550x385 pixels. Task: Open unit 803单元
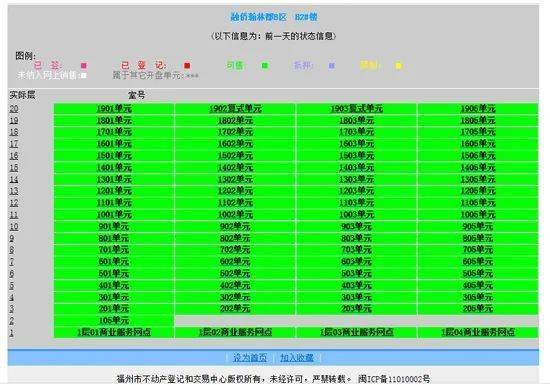tap(357, 238)
